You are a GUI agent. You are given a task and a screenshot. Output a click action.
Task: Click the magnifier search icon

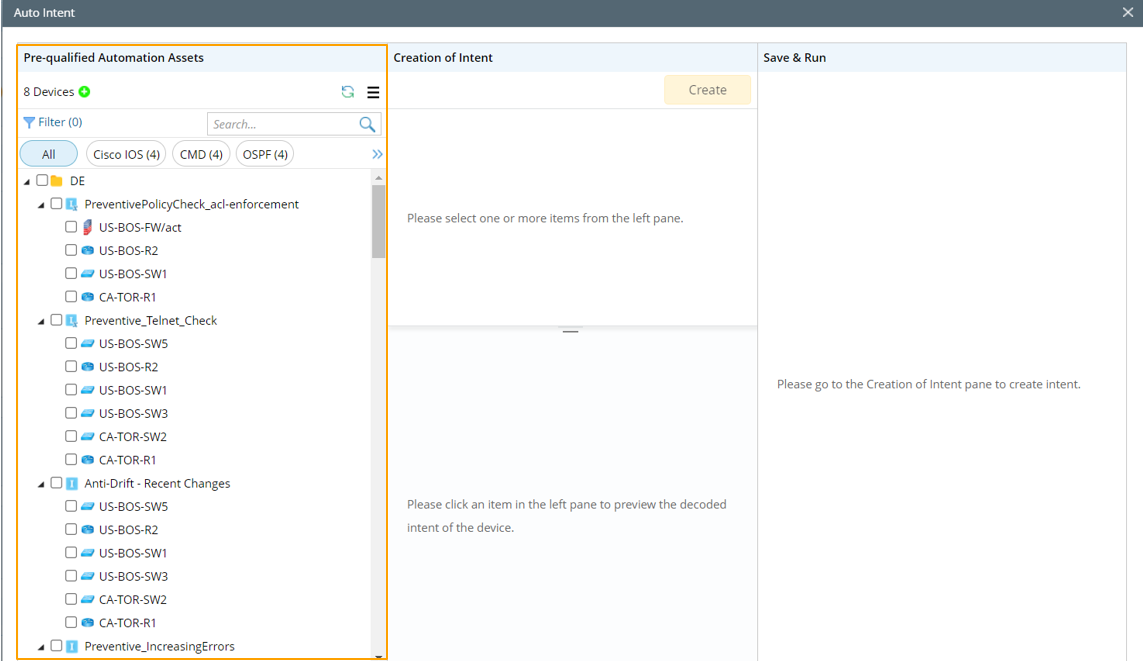(x=367, y=124)
